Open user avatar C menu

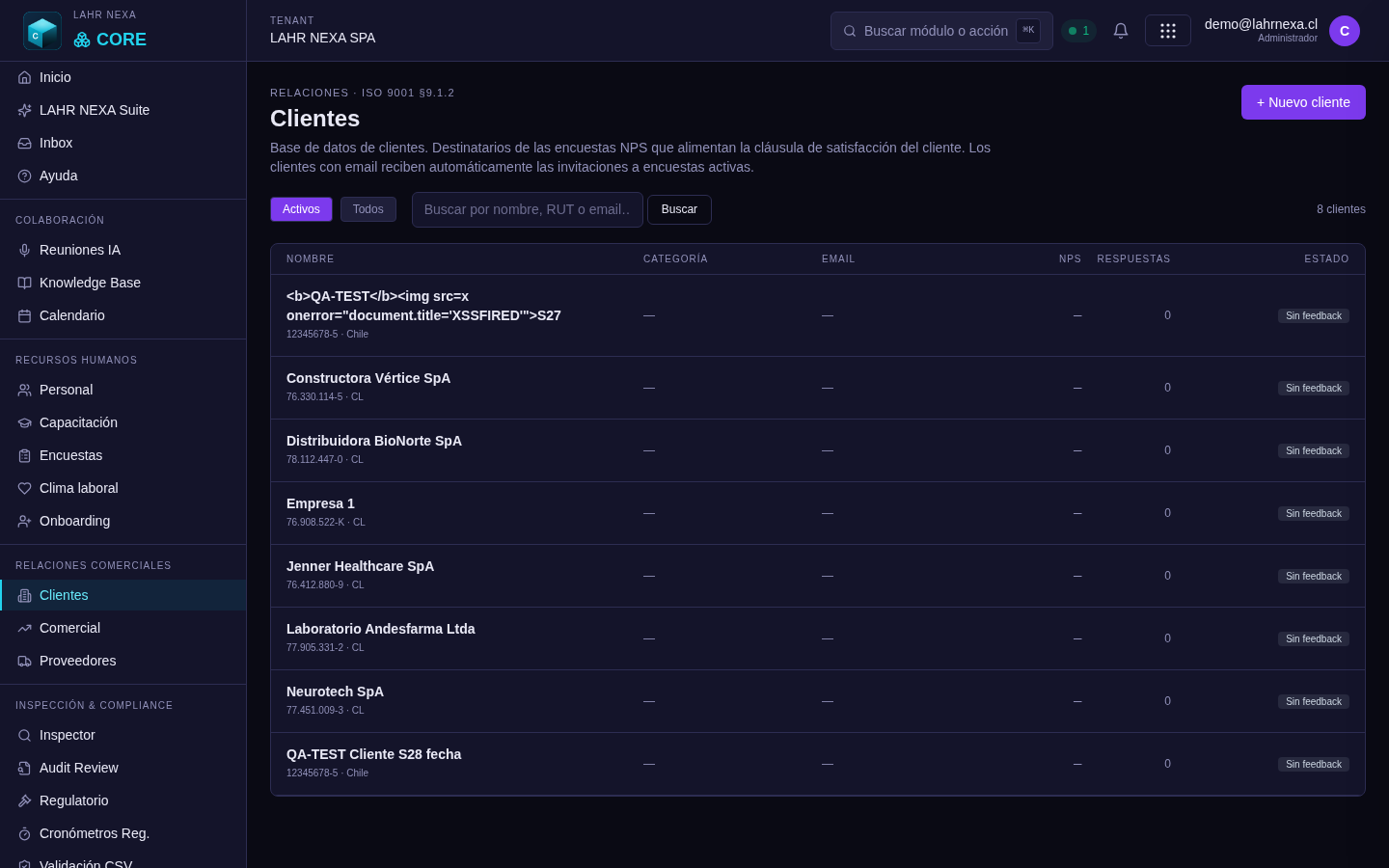(x=1345, y=31)
